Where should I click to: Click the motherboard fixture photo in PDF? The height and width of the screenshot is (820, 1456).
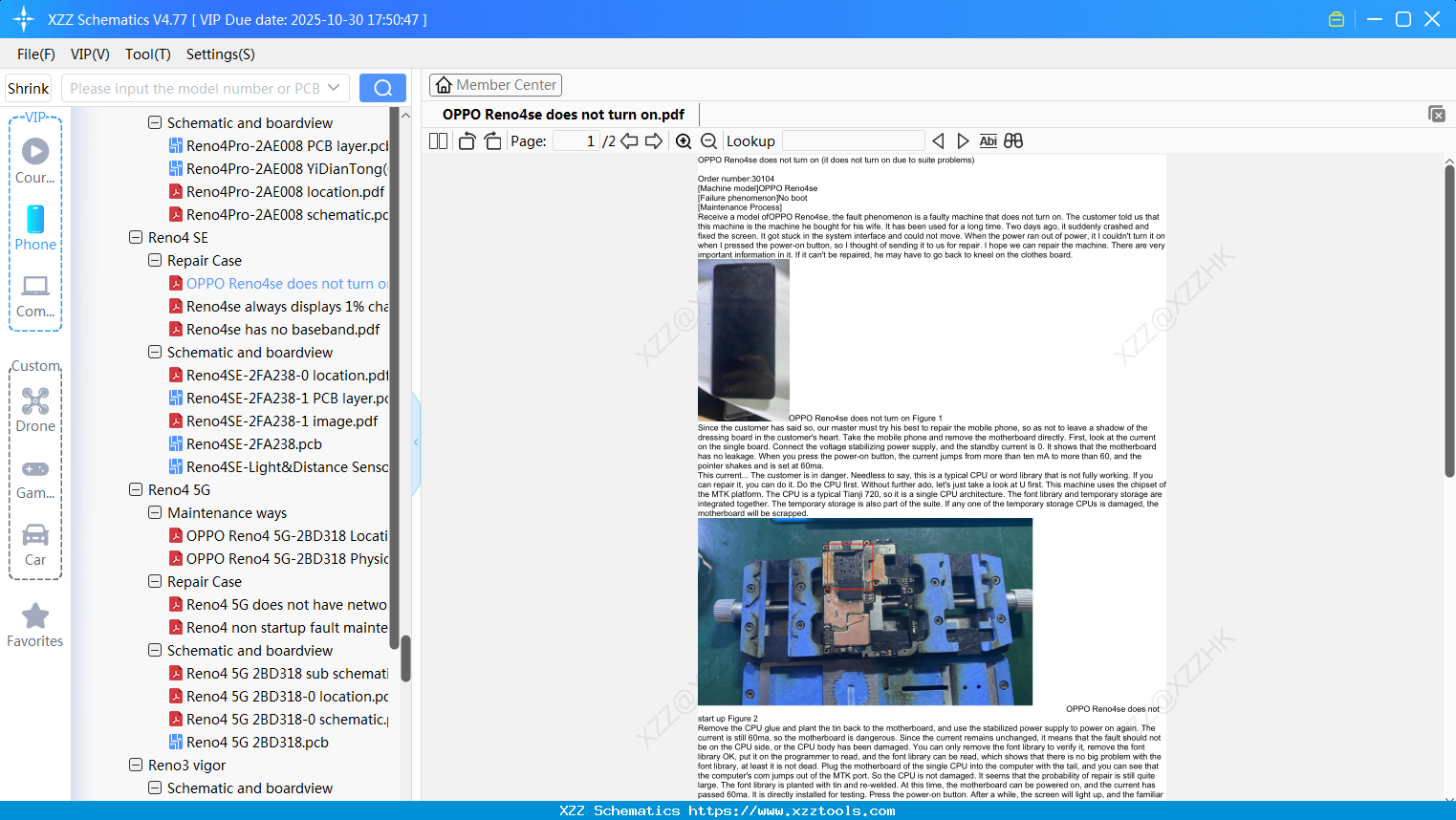pyautogui.click(x=865, y=612)
